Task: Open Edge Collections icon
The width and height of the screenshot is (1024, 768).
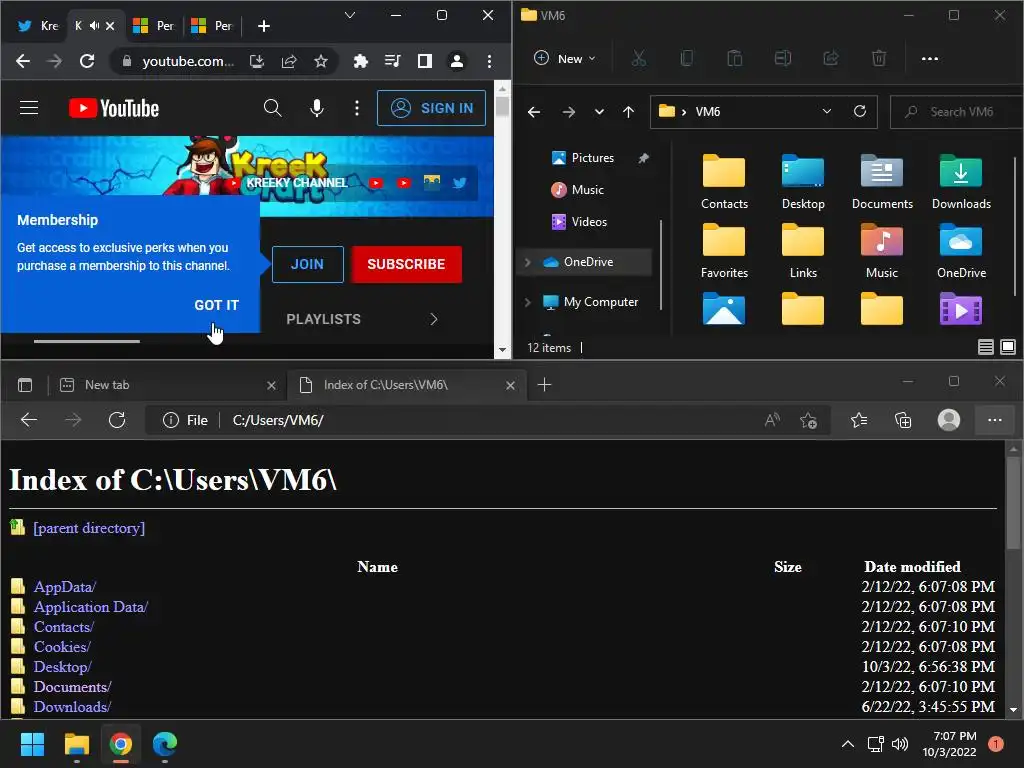Action: pos(903,421)
